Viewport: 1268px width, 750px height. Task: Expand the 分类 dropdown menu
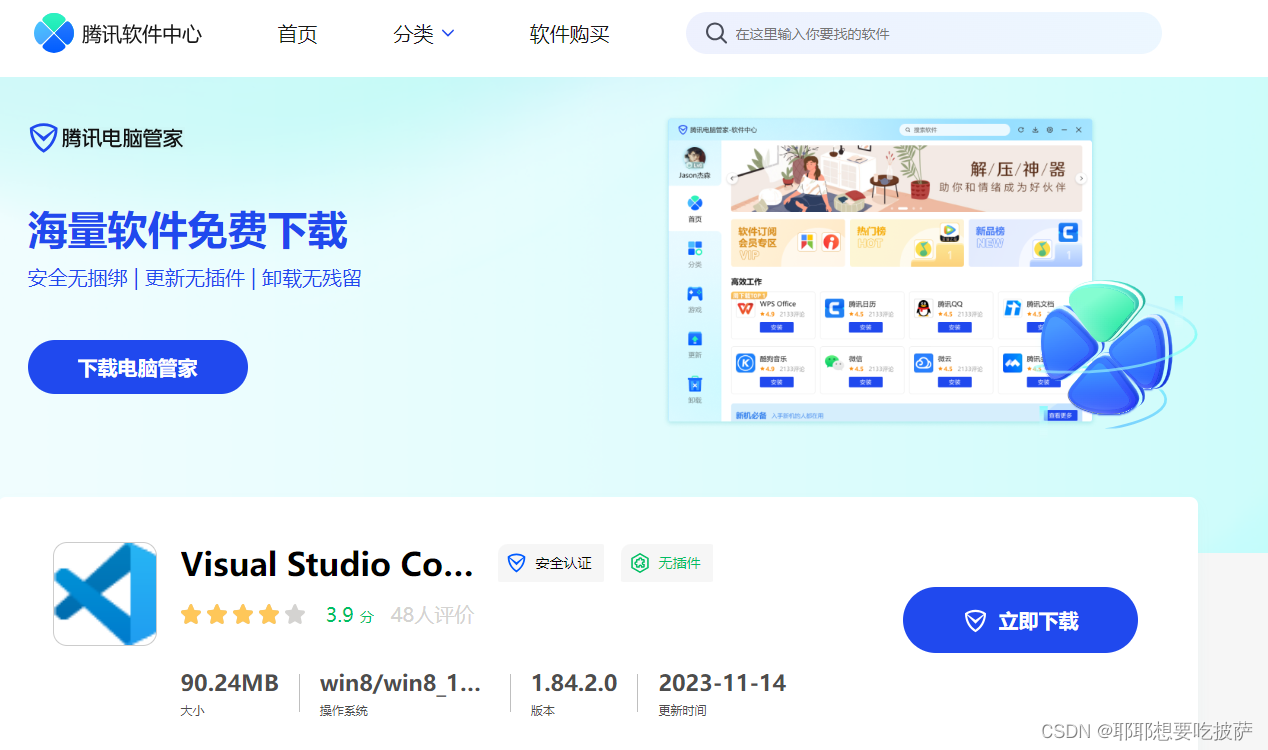[x=424, y=34]
